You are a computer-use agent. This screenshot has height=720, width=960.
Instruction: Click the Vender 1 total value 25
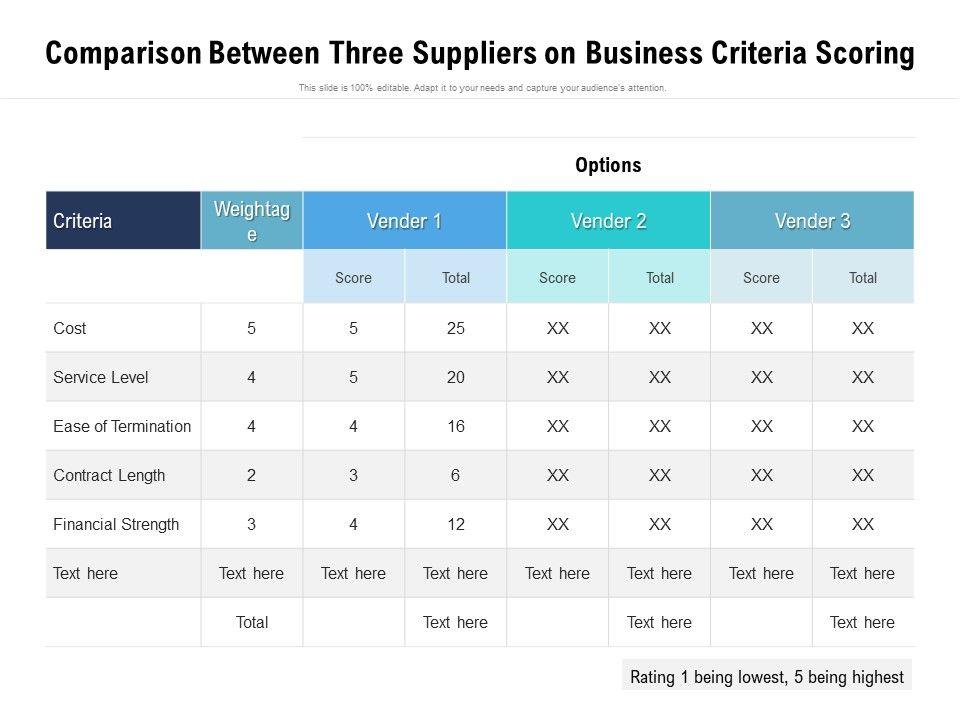(456, 328)
